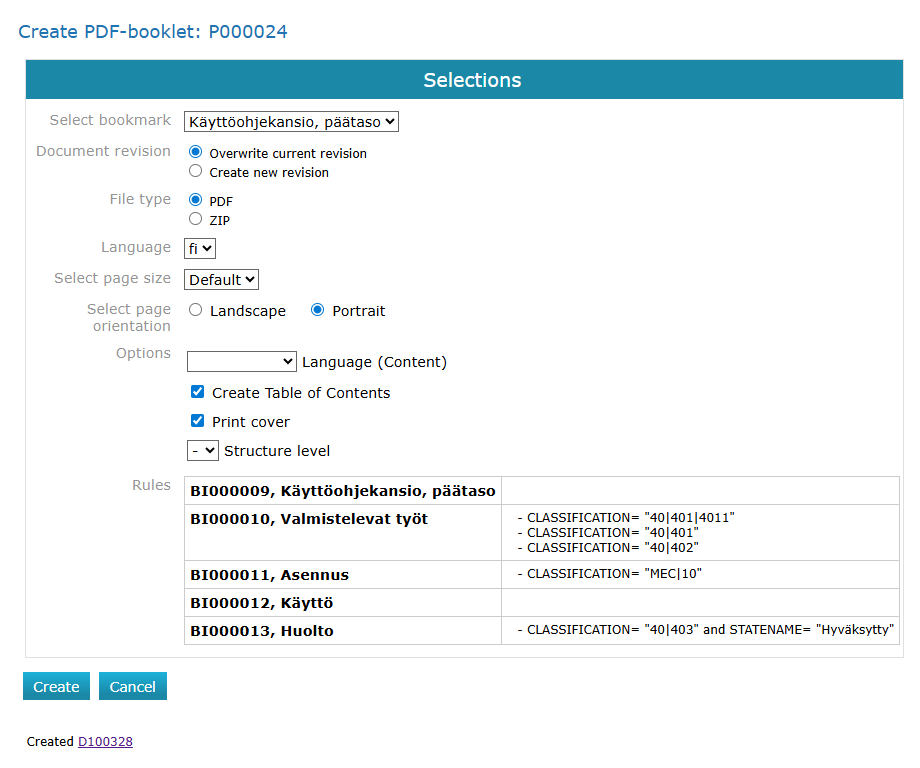The height and width of the screenshot is (768, 920).
Task: Select Portrait page orientation
Action: 316,310
